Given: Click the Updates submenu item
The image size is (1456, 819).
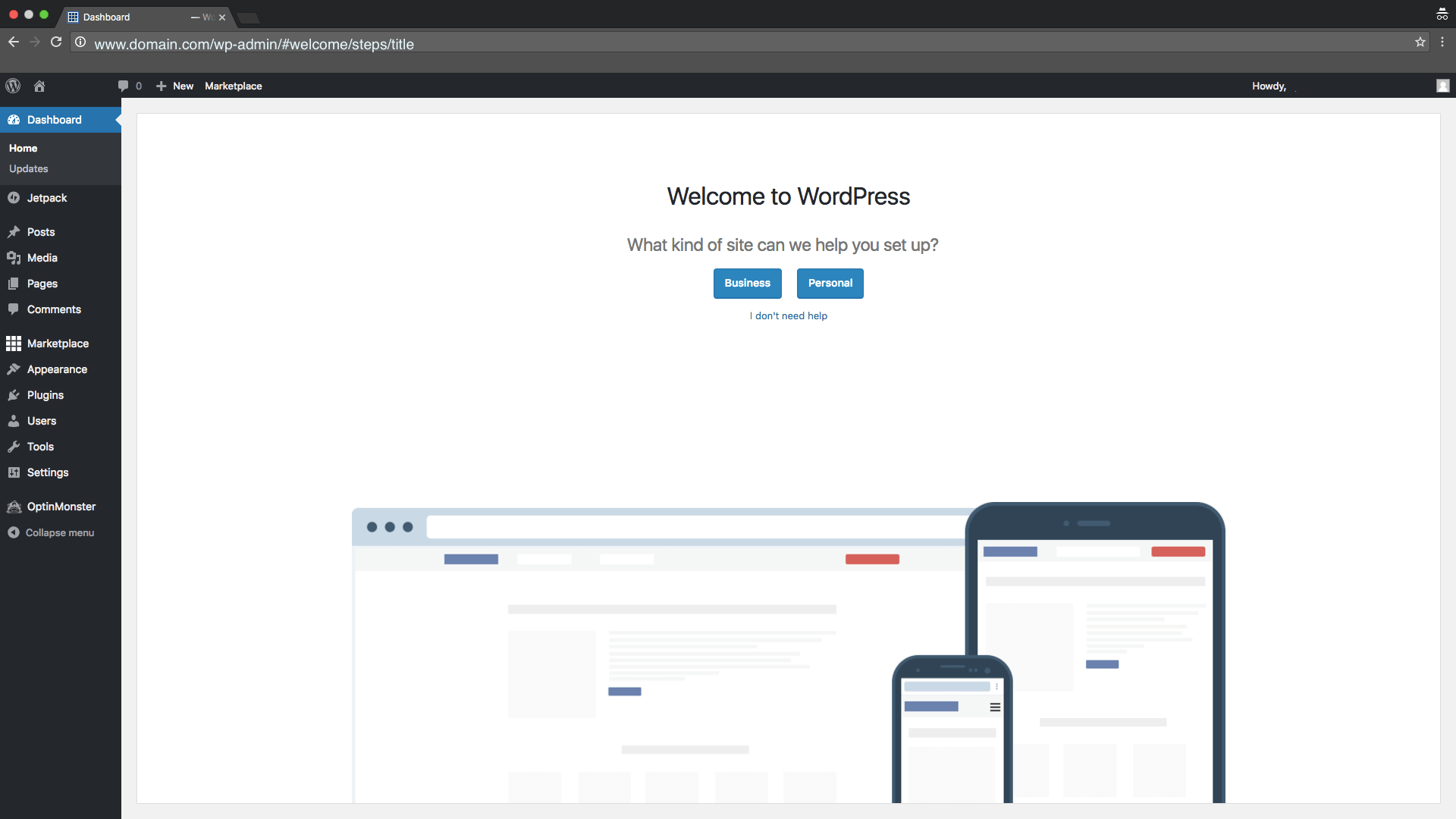Looking at the screenshot, I should point(28,169).
